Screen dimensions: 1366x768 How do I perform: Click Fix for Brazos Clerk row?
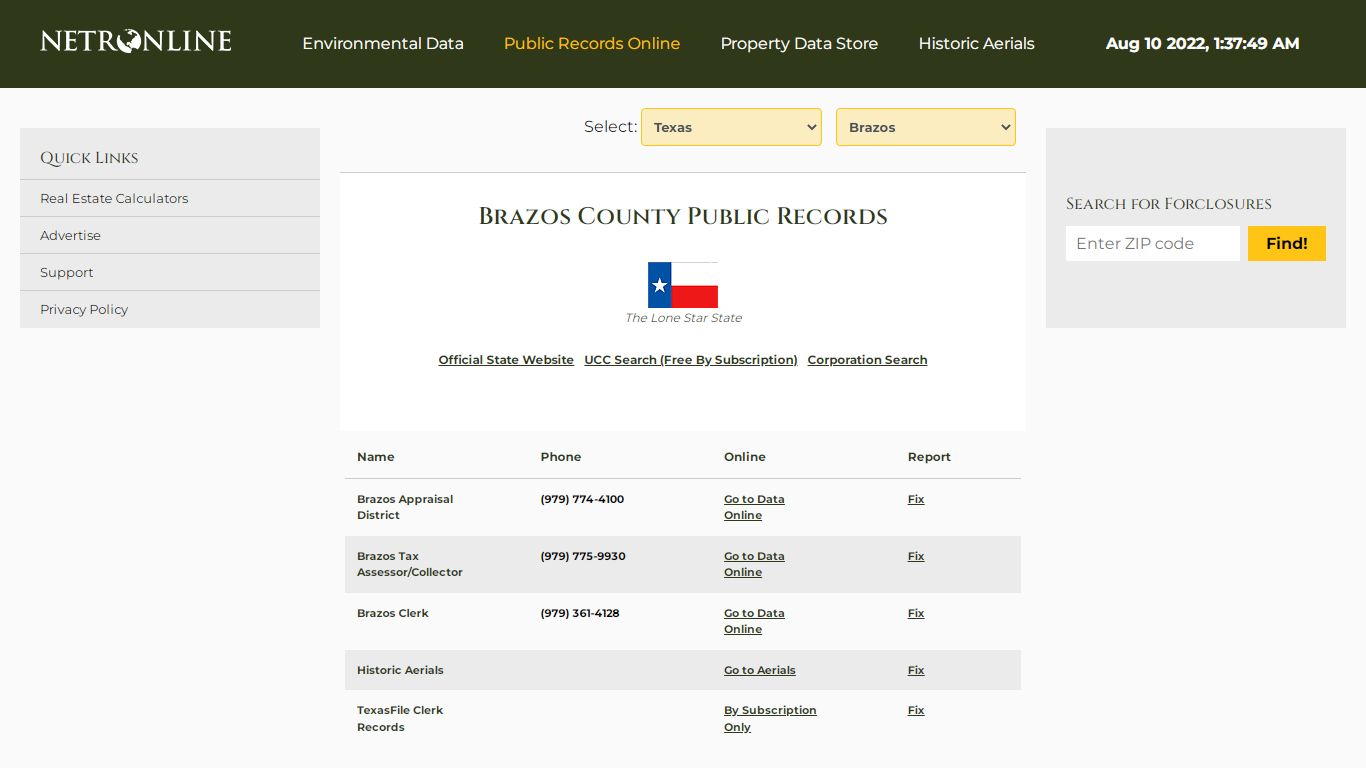[x=916, y=613]
